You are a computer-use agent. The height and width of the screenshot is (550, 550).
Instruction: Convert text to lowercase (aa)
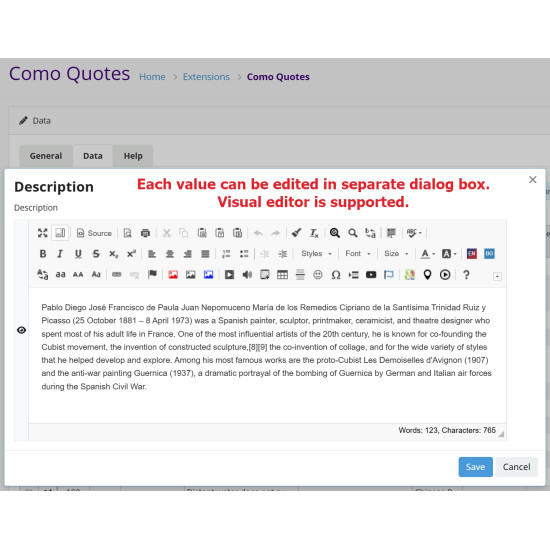[x=60, y=274]
